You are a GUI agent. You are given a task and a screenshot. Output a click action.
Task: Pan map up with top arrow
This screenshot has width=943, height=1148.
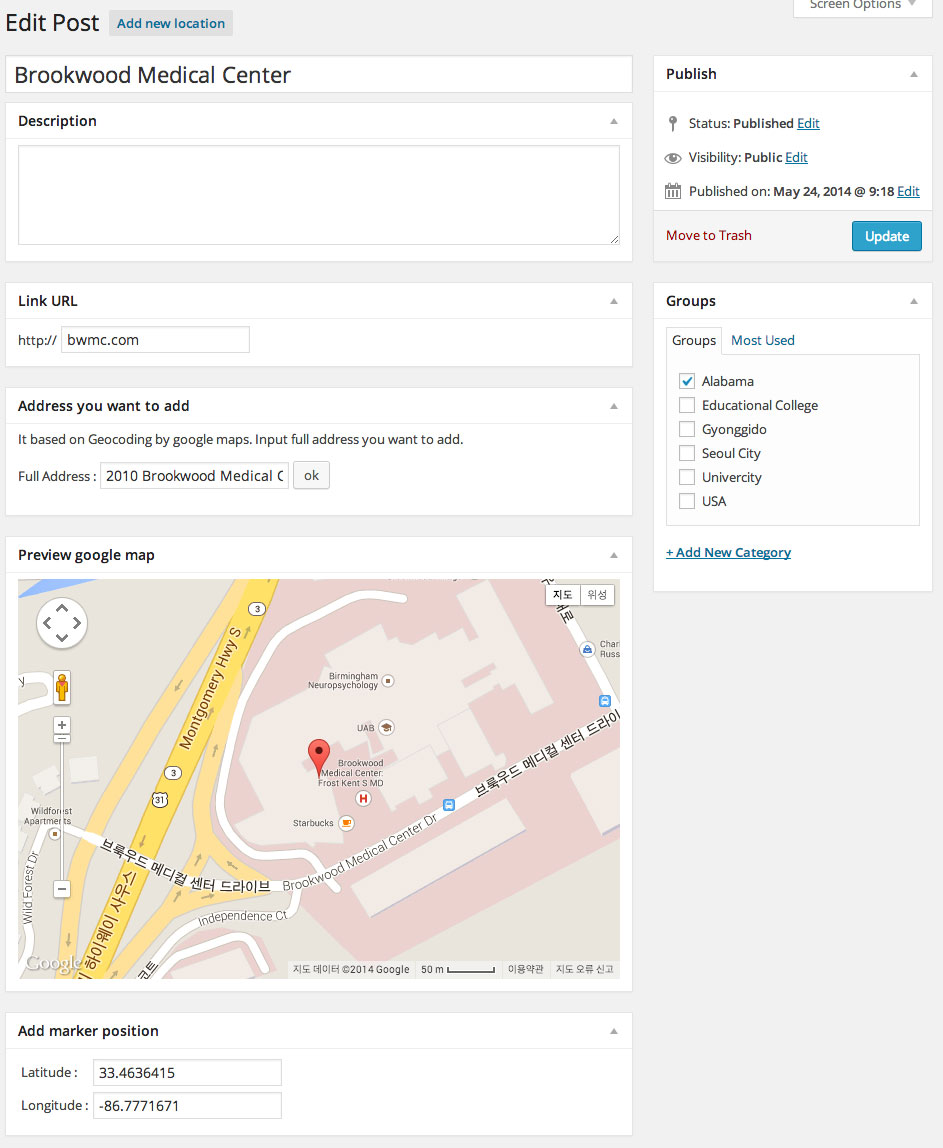(x=62, y=608)
